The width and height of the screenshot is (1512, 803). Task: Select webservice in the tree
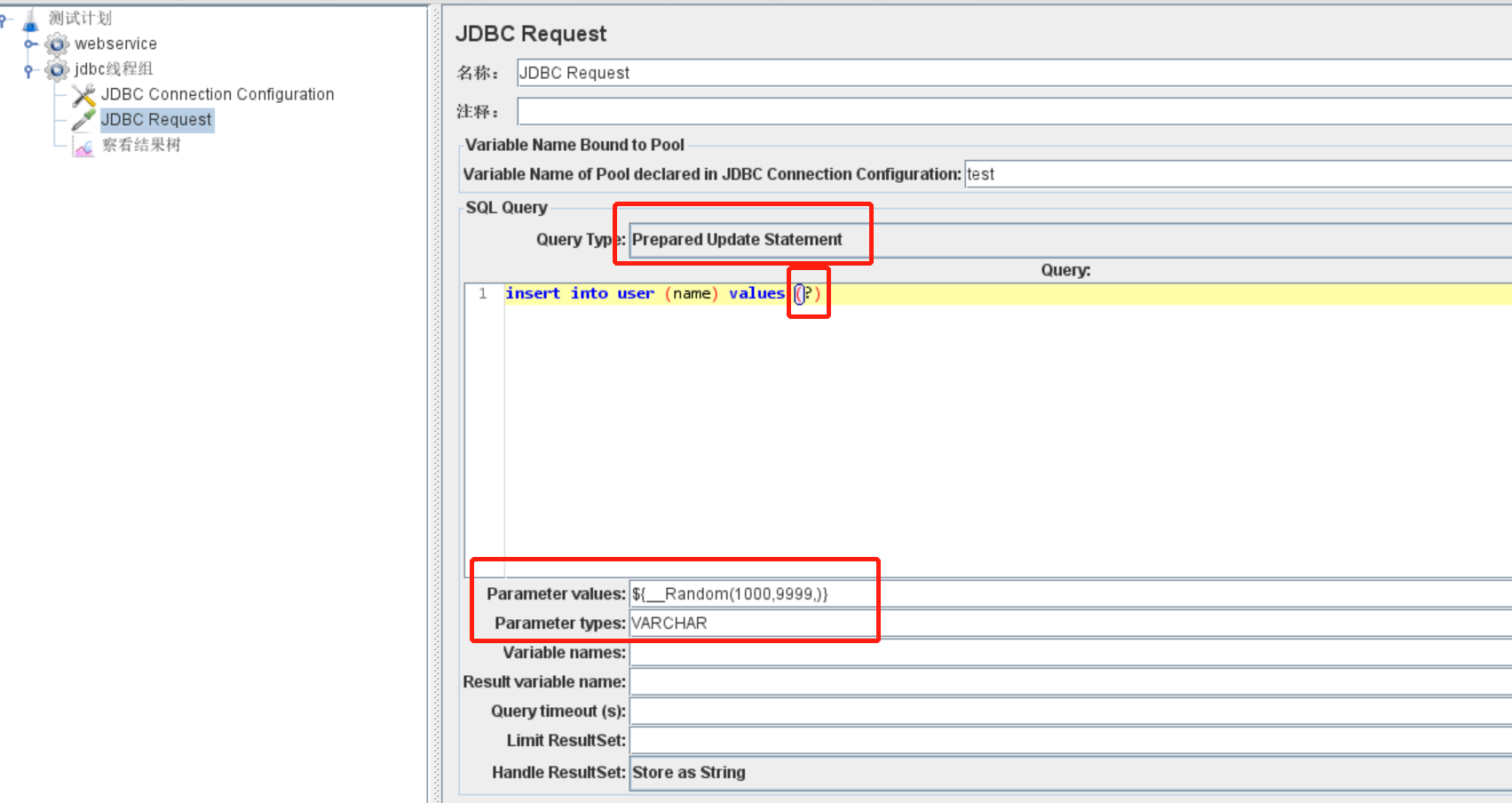pos(115,44)
